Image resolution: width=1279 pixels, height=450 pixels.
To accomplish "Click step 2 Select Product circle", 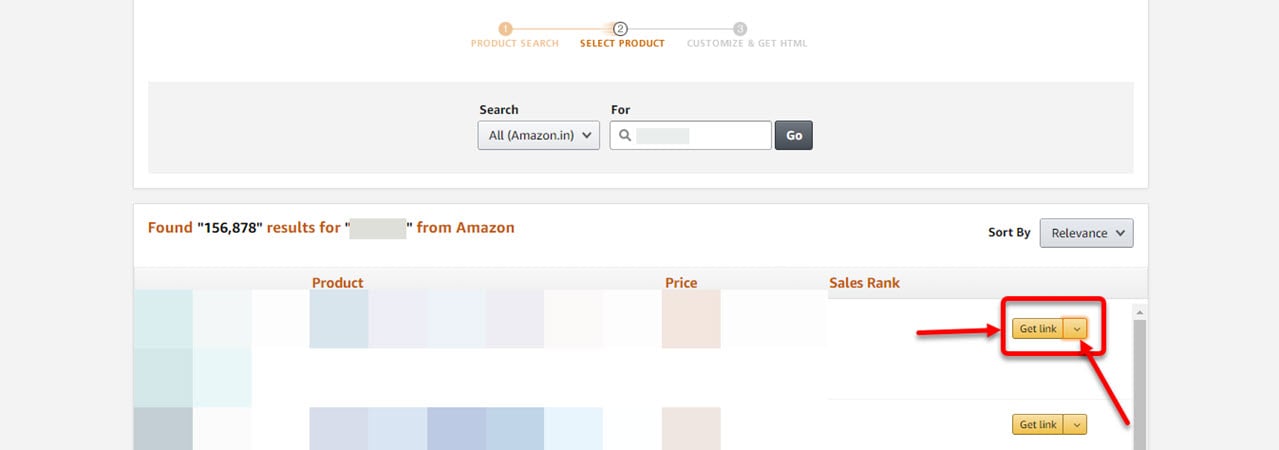I will click(621, 29).
